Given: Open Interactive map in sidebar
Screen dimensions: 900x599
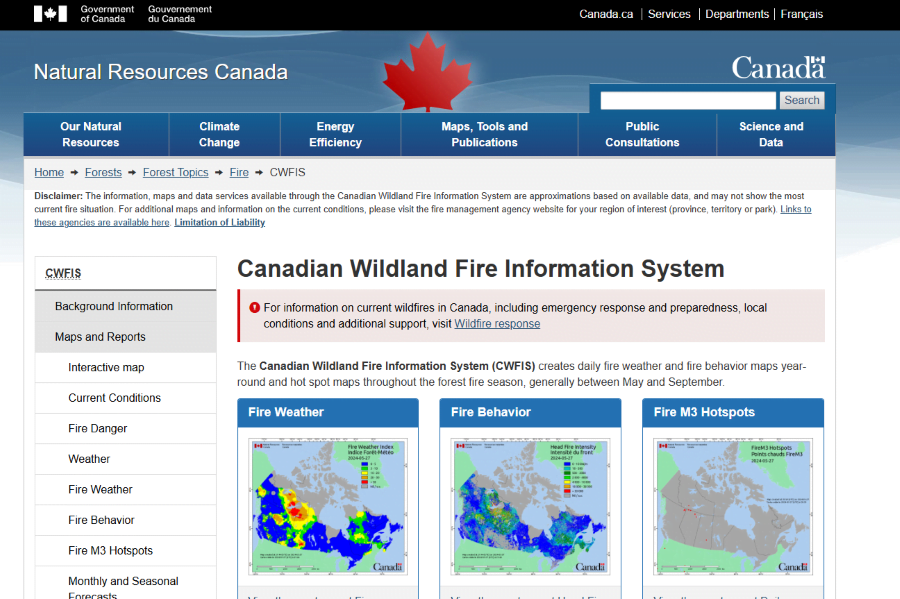Looking at the screenshot, I should (126, 367).
